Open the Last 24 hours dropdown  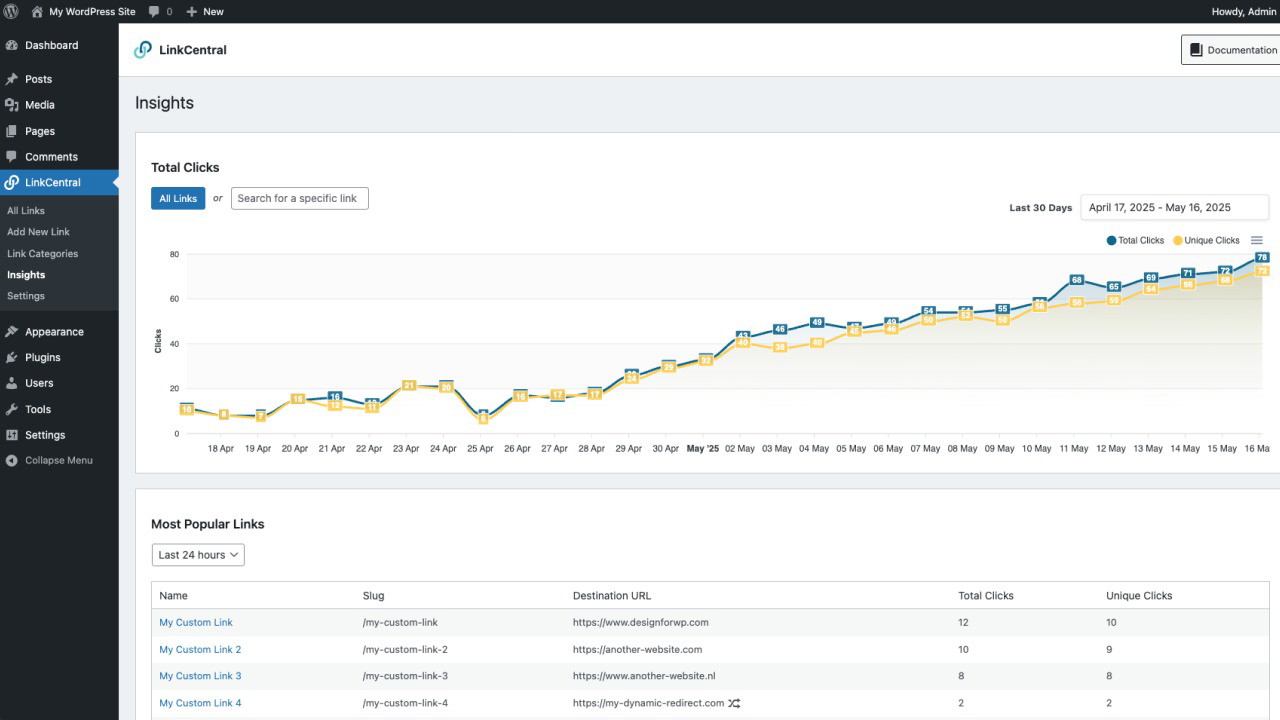[198, 555]
